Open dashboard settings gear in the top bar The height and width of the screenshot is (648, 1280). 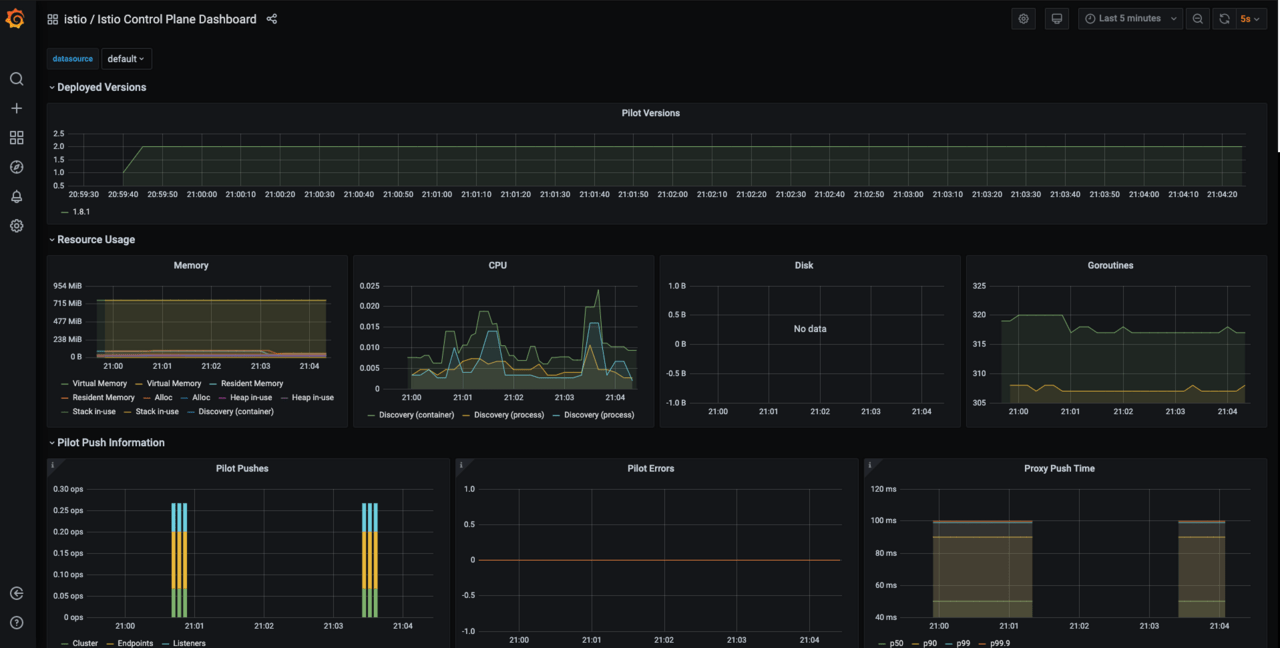tap(1023, 19)
